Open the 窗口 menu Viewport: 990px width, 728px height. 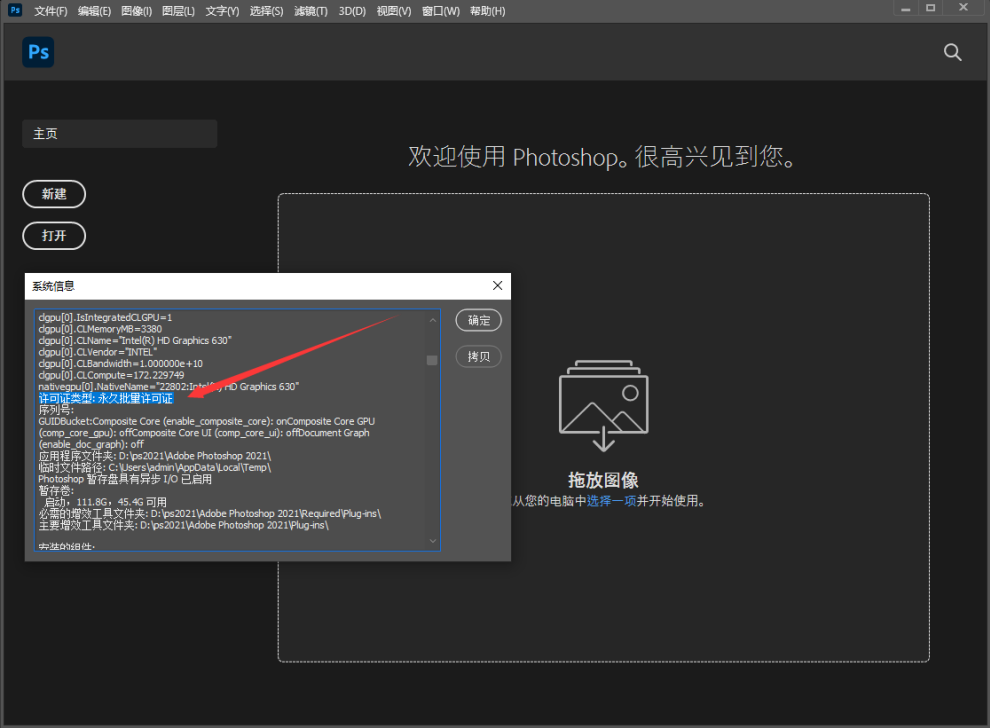point(440,10)
